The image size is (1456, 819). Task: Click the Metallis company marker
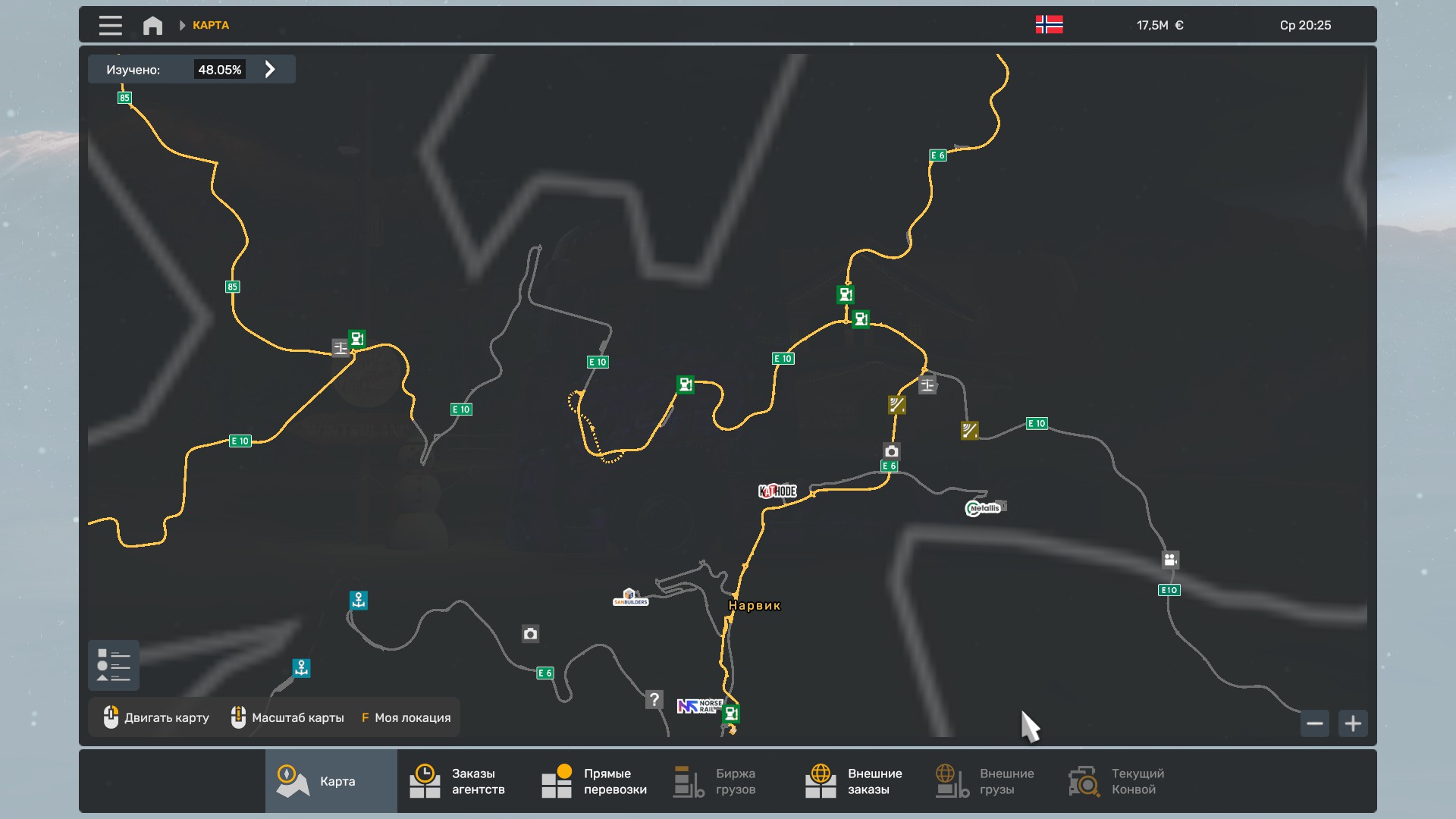pyautogui.click(x=984, y=508)
